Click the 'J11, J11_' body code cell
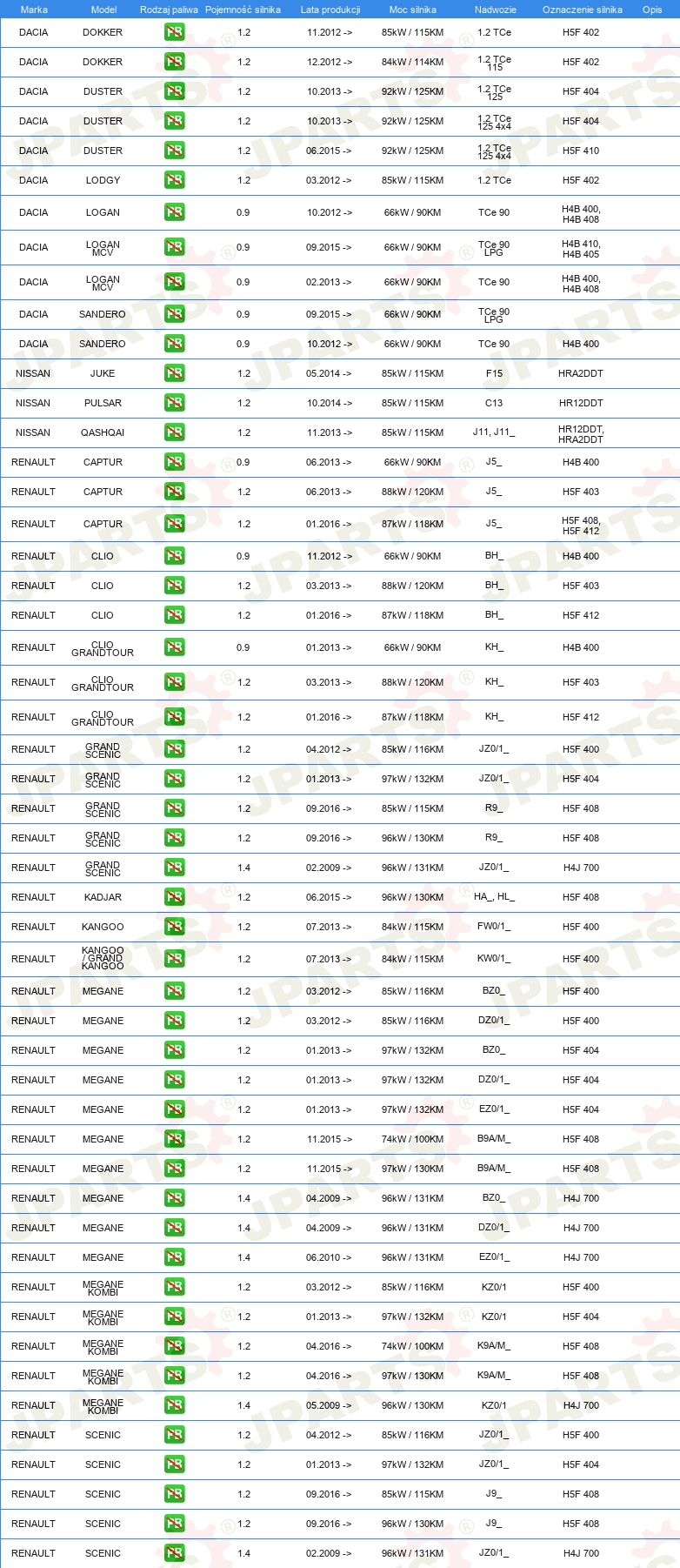Image resolution: width=680 pixels, height=1568 pixels. click(x=494, y=432)
